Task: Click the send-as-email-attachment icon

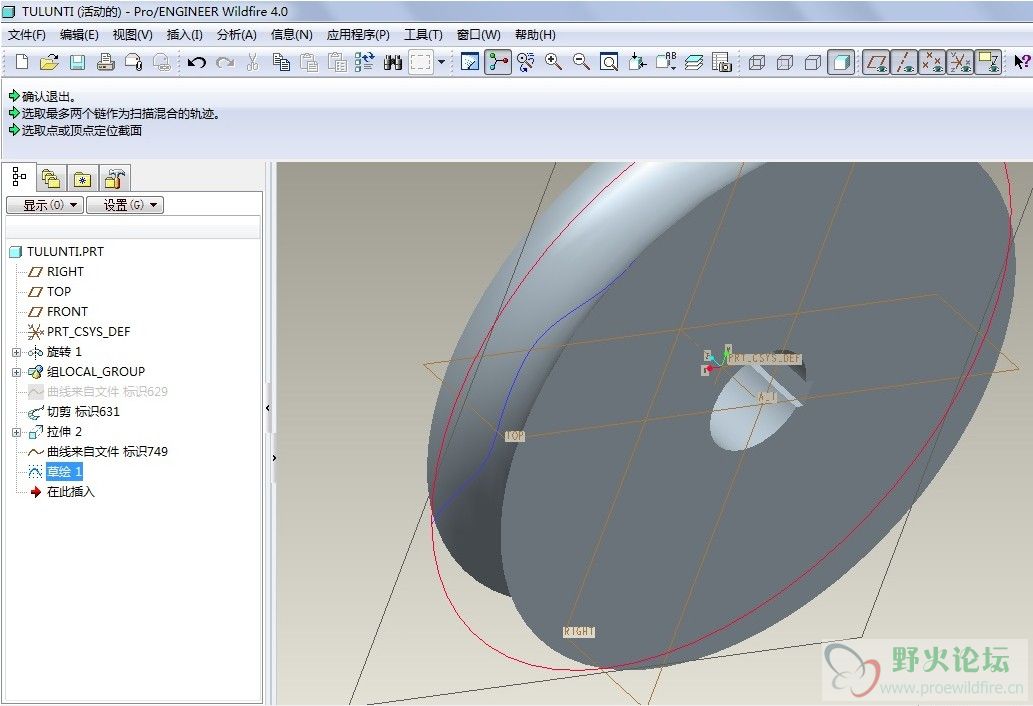Action: point(134,62)
